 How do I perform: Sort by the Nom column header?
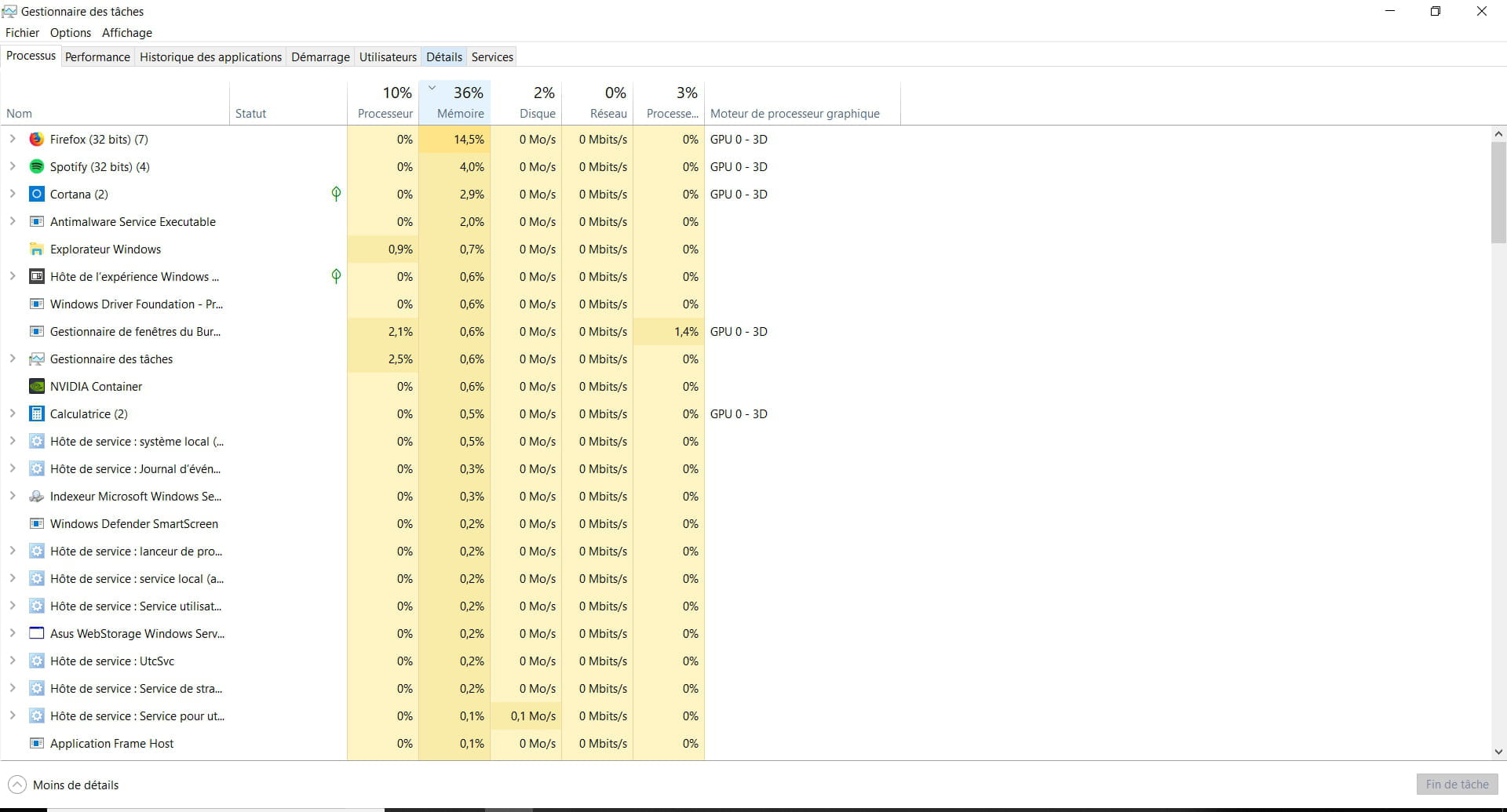point(115,103)
